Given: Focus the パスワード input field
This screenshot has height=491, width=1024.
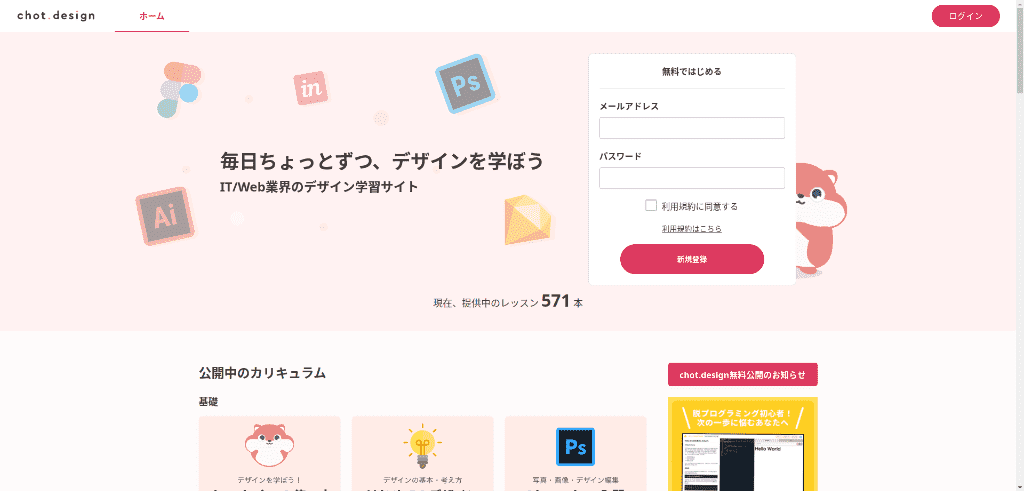Looking at the screenshot, I should [x=691, y=178].
